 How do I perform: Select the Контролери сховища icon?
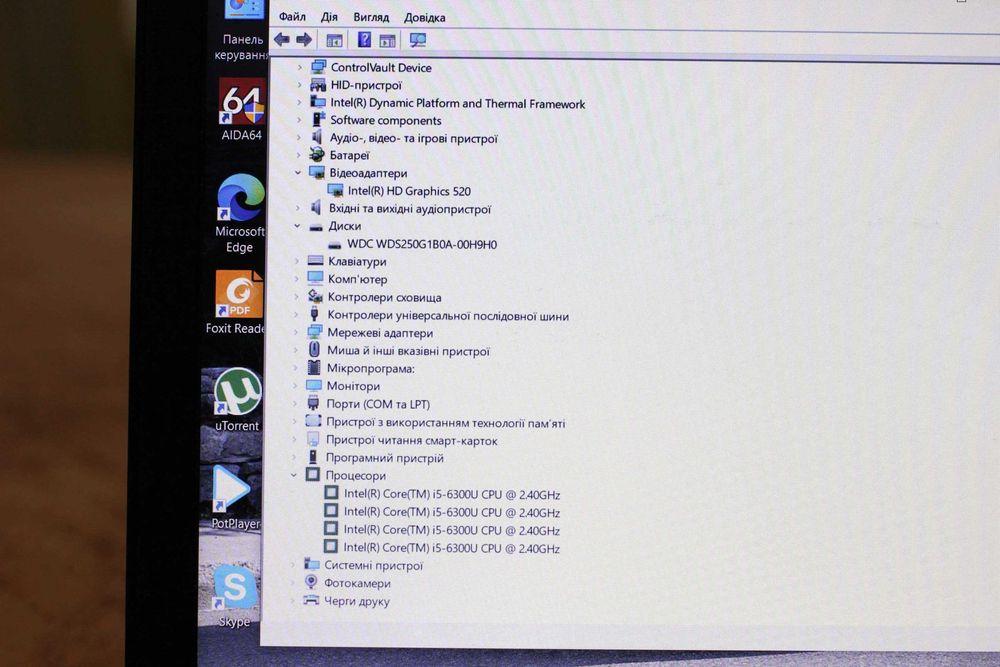click(315, 296)
